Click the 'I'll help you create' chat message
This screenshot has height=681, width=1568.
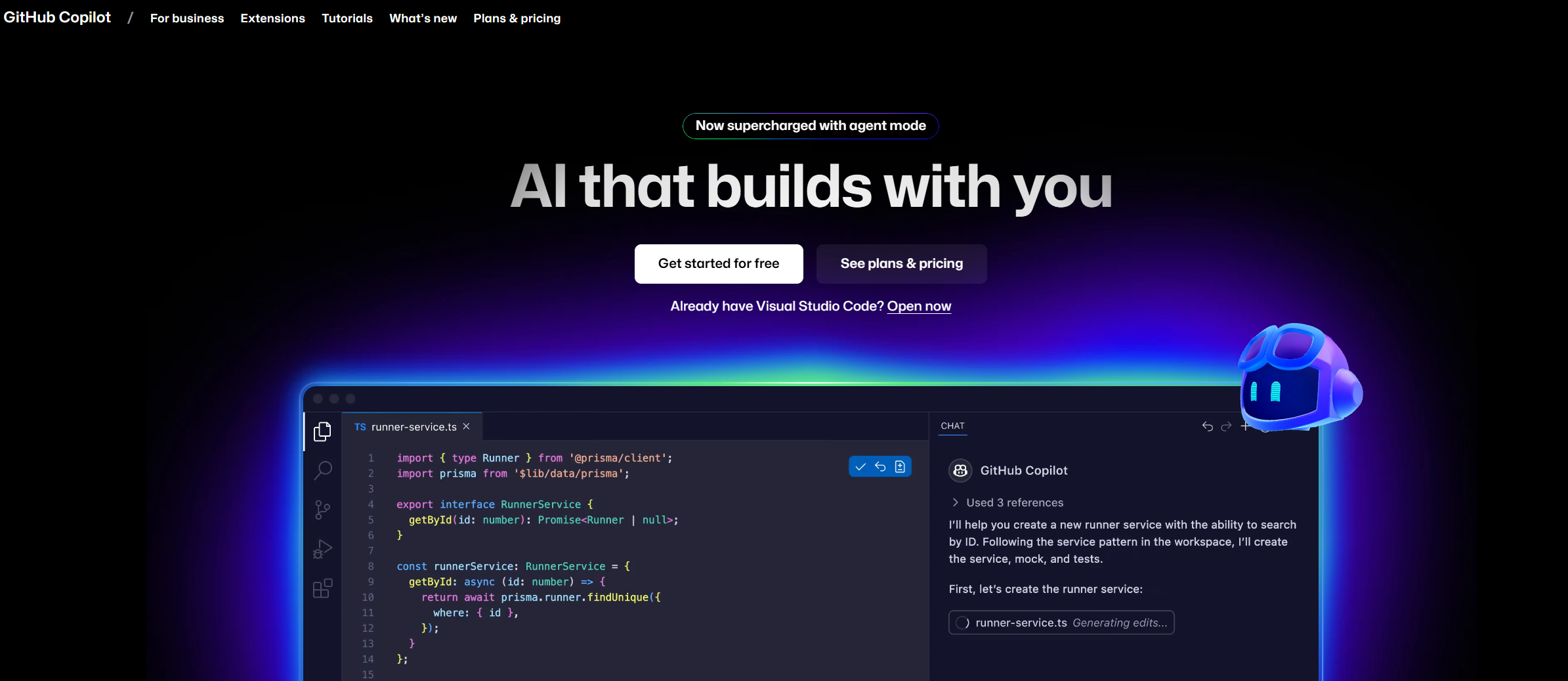(1122, 542)
